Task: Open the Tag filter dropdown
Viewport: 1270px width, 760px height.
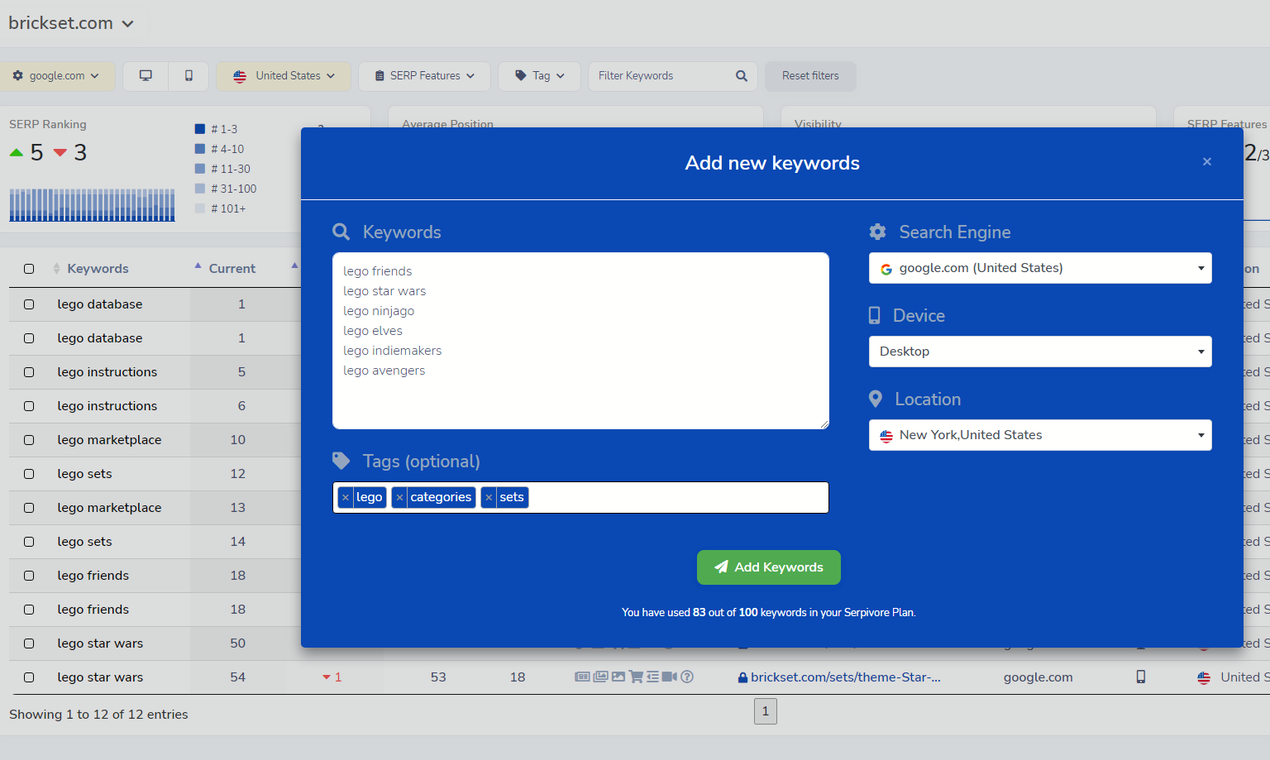Action: tap(539, 76)
